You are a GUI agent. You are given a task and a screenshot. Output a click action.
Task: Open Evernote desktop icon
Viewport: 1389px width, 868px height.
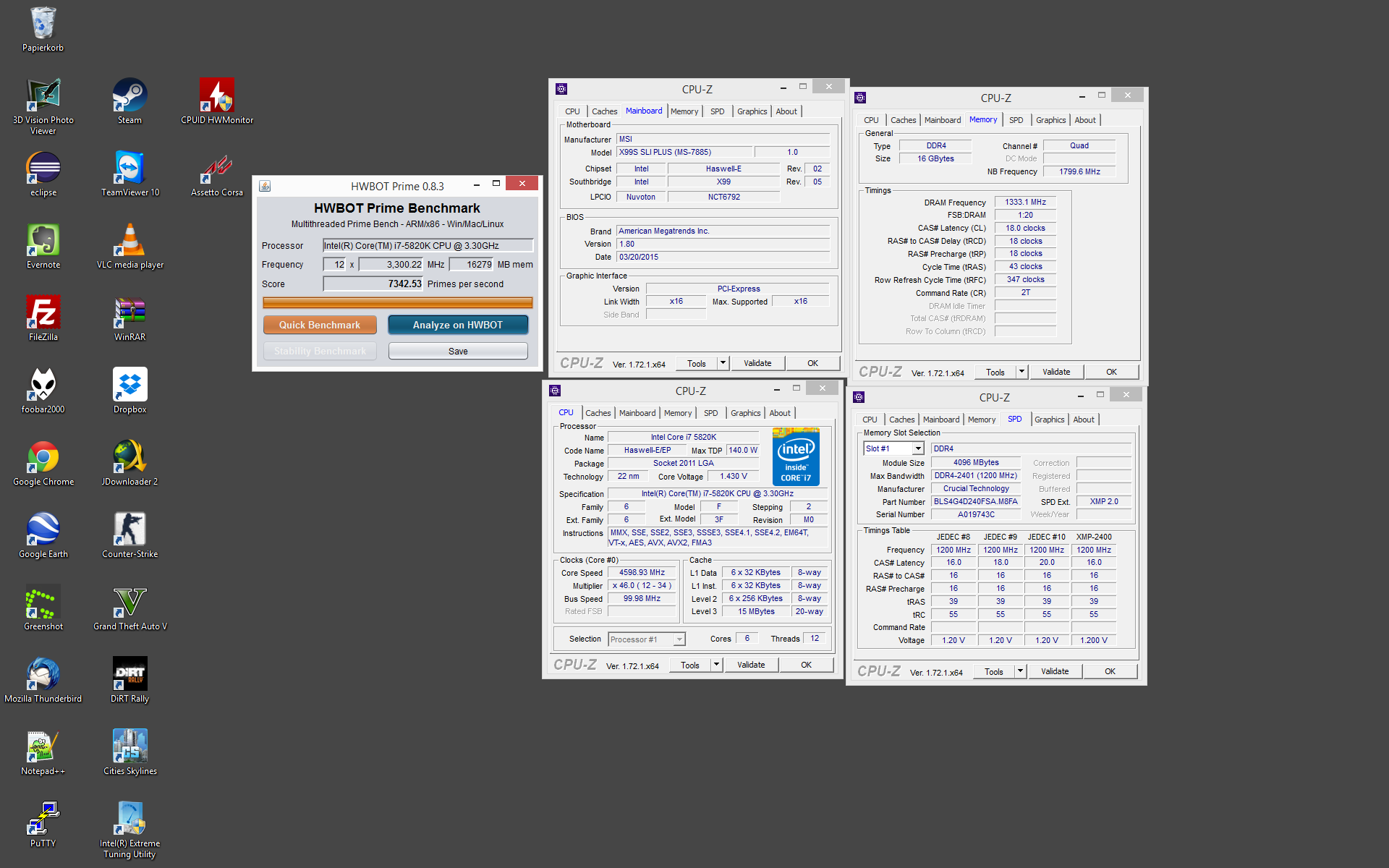[x=43, y=246]
